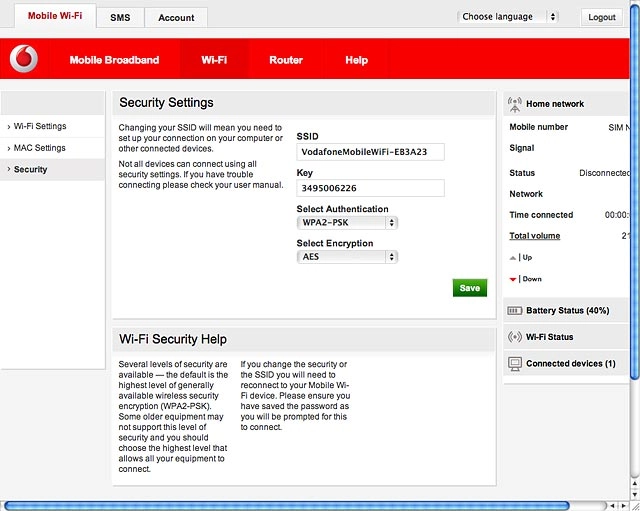Image resolution: width=640 pixels, height=511 pixels.
Task: Click the Battery Status battery icon
Action: tap(514, 311)
